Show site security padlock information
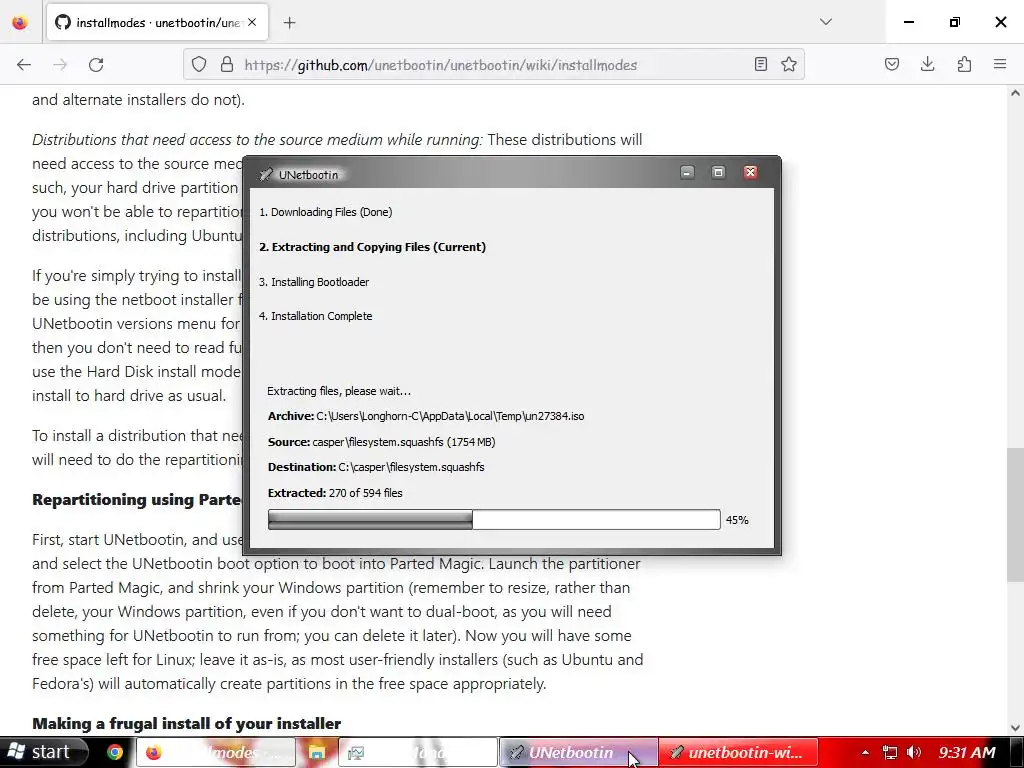 pyautogui.click(x=227, y=65)
